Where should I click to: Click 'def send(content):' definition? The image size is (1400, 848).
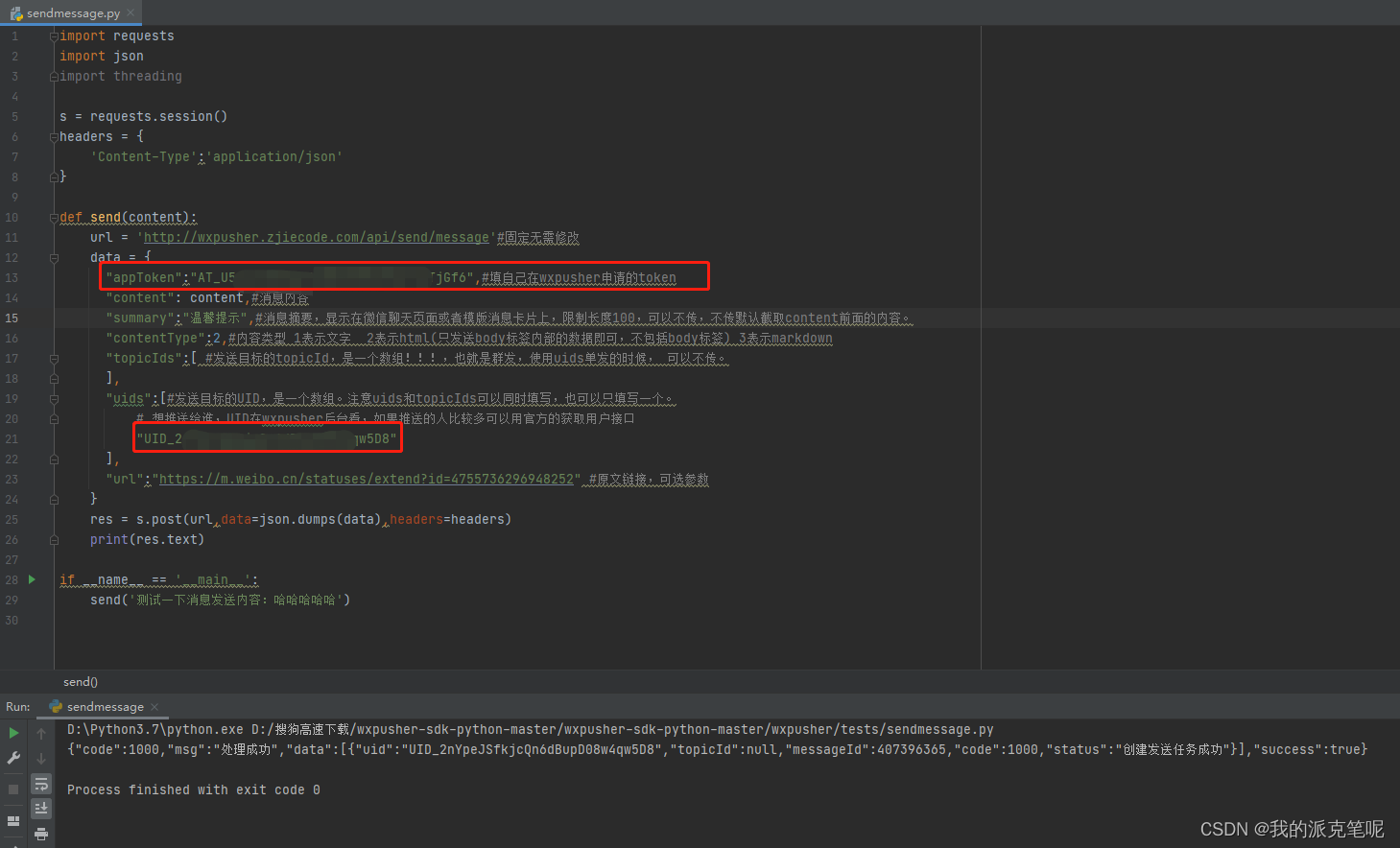pos(129,218)
